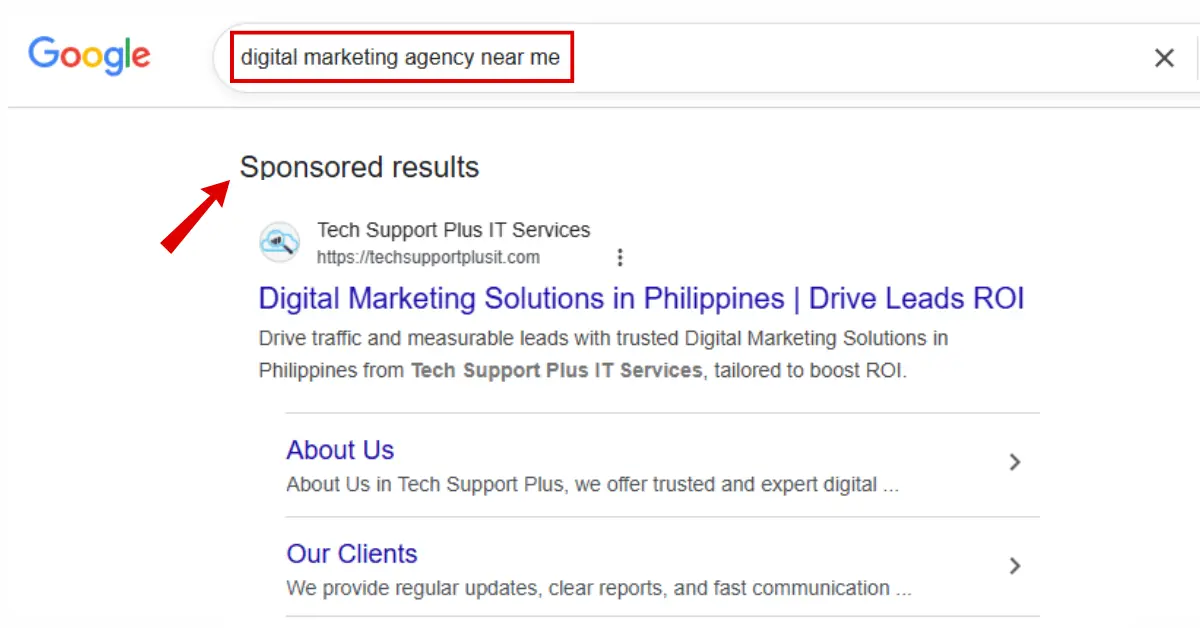Click inside the Google search input field
The width and height of the screenshot is (1200, 628).
point(700,57)
